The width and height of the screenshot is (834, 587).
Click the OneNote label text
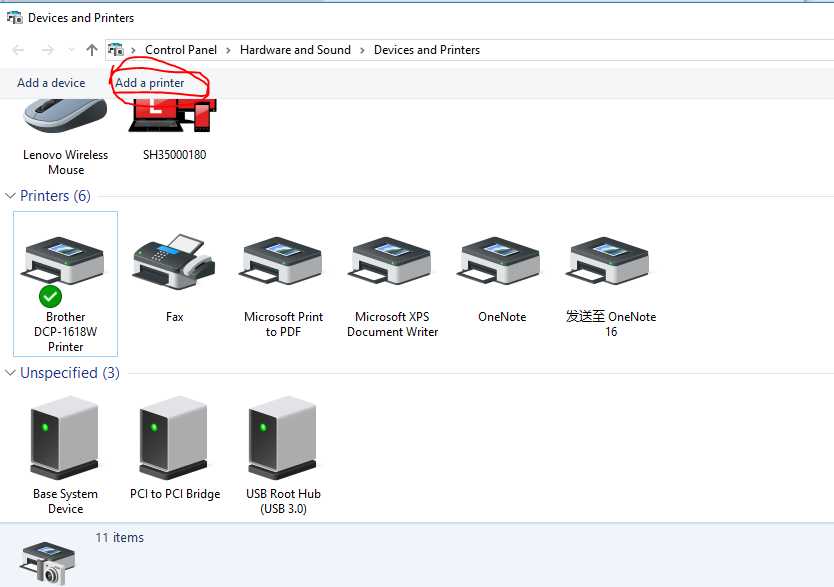(x=502, y=317)
